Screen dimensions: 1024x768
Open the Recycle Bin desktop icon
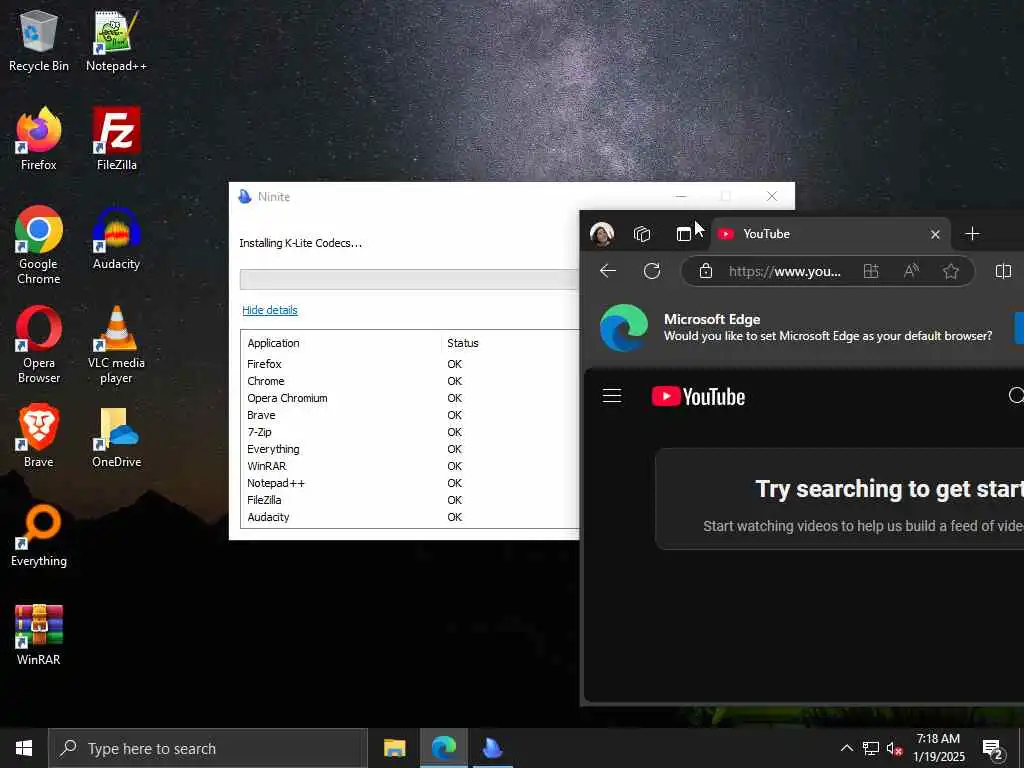pos(39,40)
